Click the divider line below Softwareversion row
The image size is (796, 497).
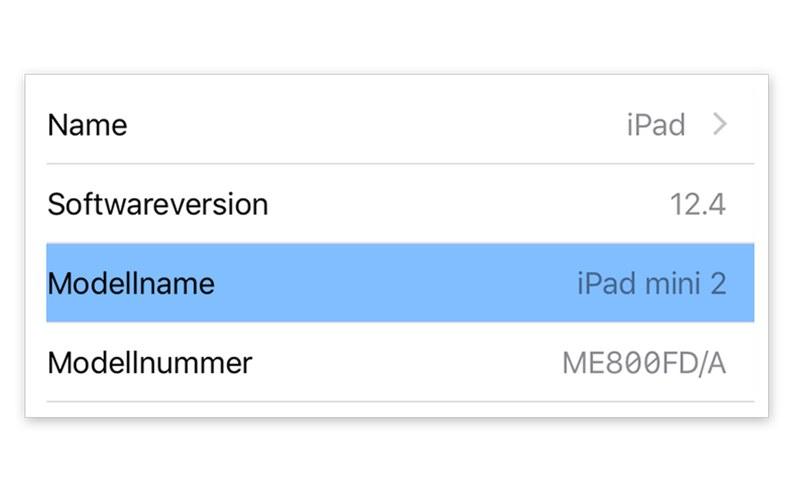pos(400,243)
